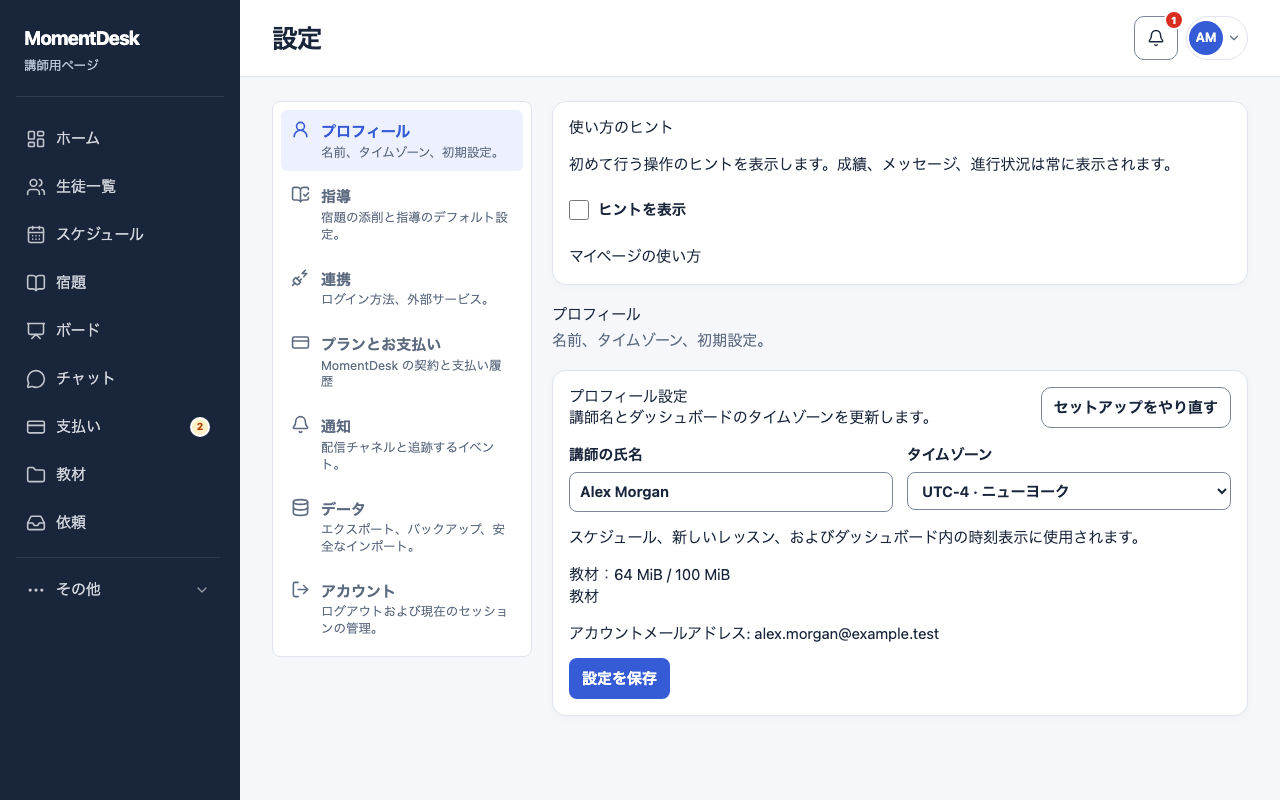
Task: Click the 連携 plug icon
Action: coord(300,277)
